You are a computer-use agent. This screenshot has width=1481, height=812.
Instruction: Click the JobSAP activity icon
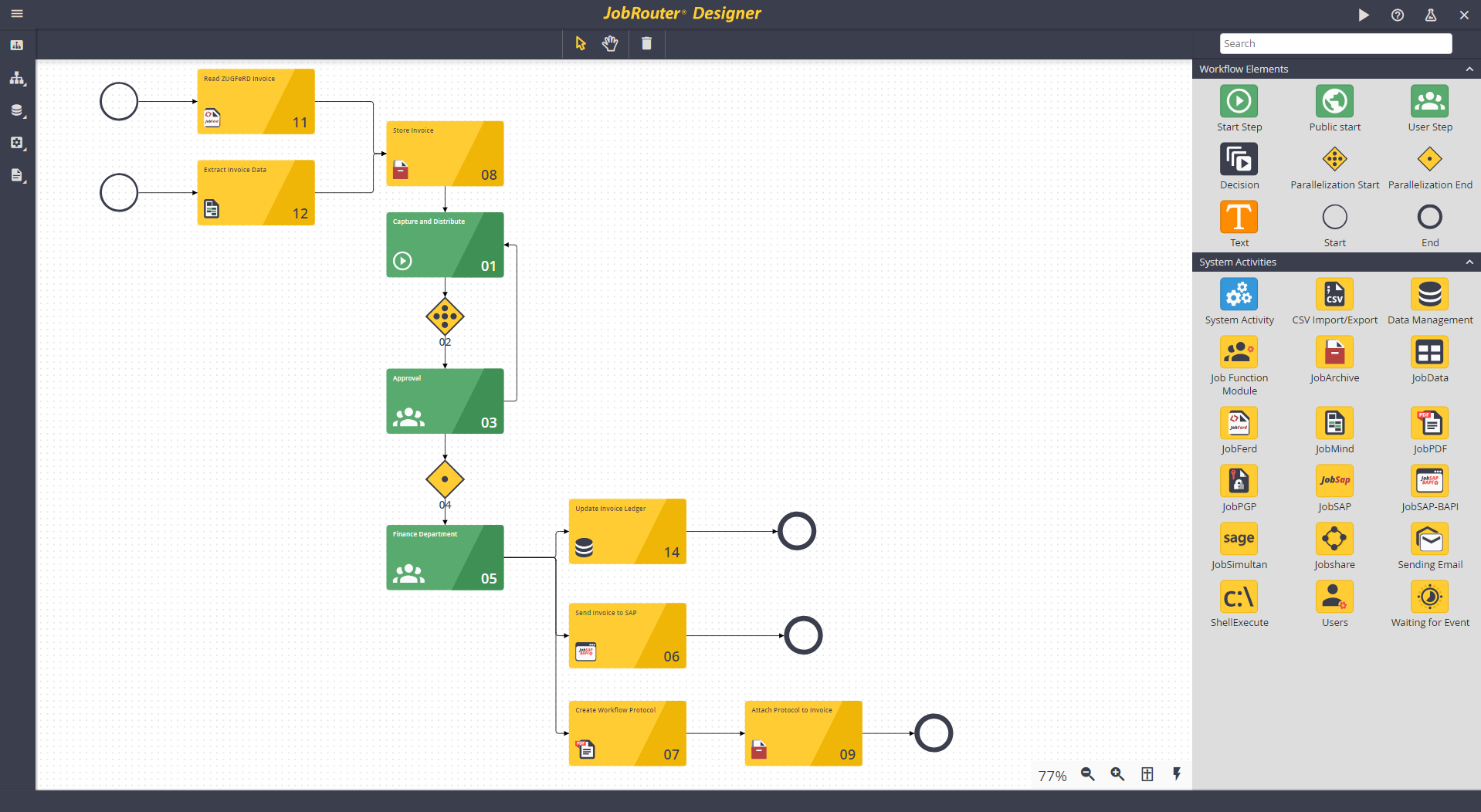[x=1334, y=482]
